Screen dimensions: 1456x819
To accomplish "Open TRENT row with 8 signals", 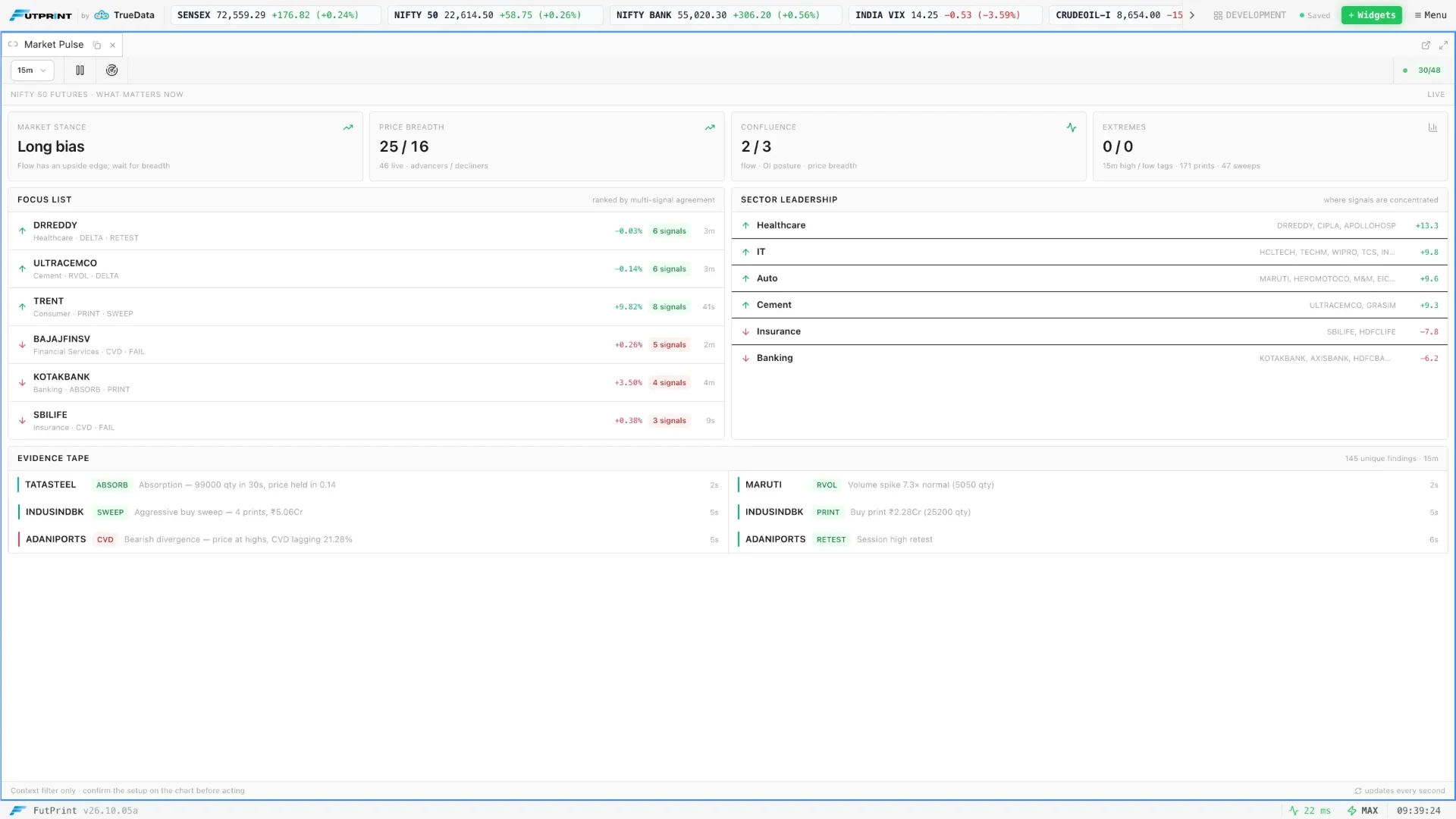I will coord(366,307).
